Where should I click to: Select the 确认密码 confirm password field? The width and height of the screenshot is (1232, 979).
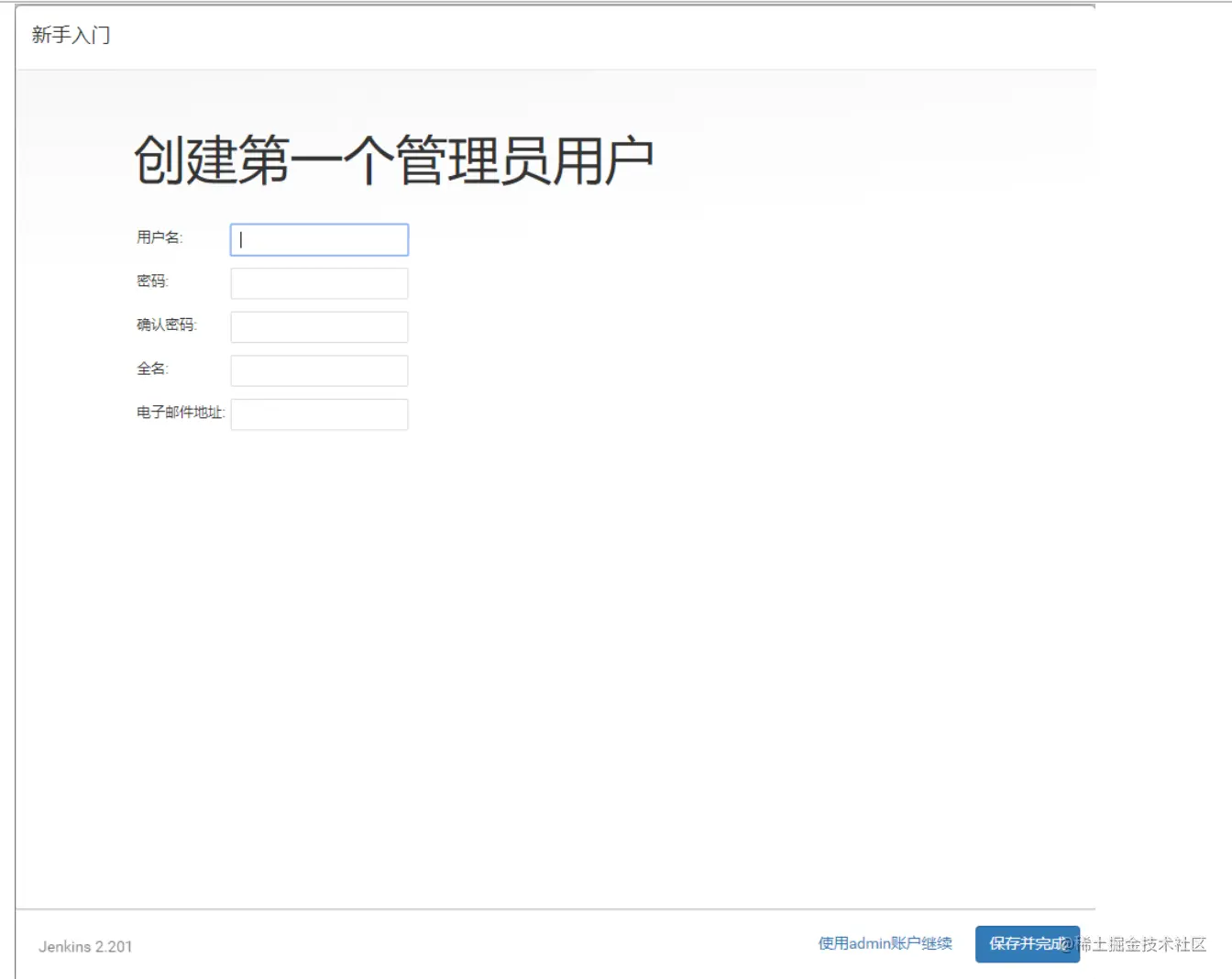click(x=319, y=327)
